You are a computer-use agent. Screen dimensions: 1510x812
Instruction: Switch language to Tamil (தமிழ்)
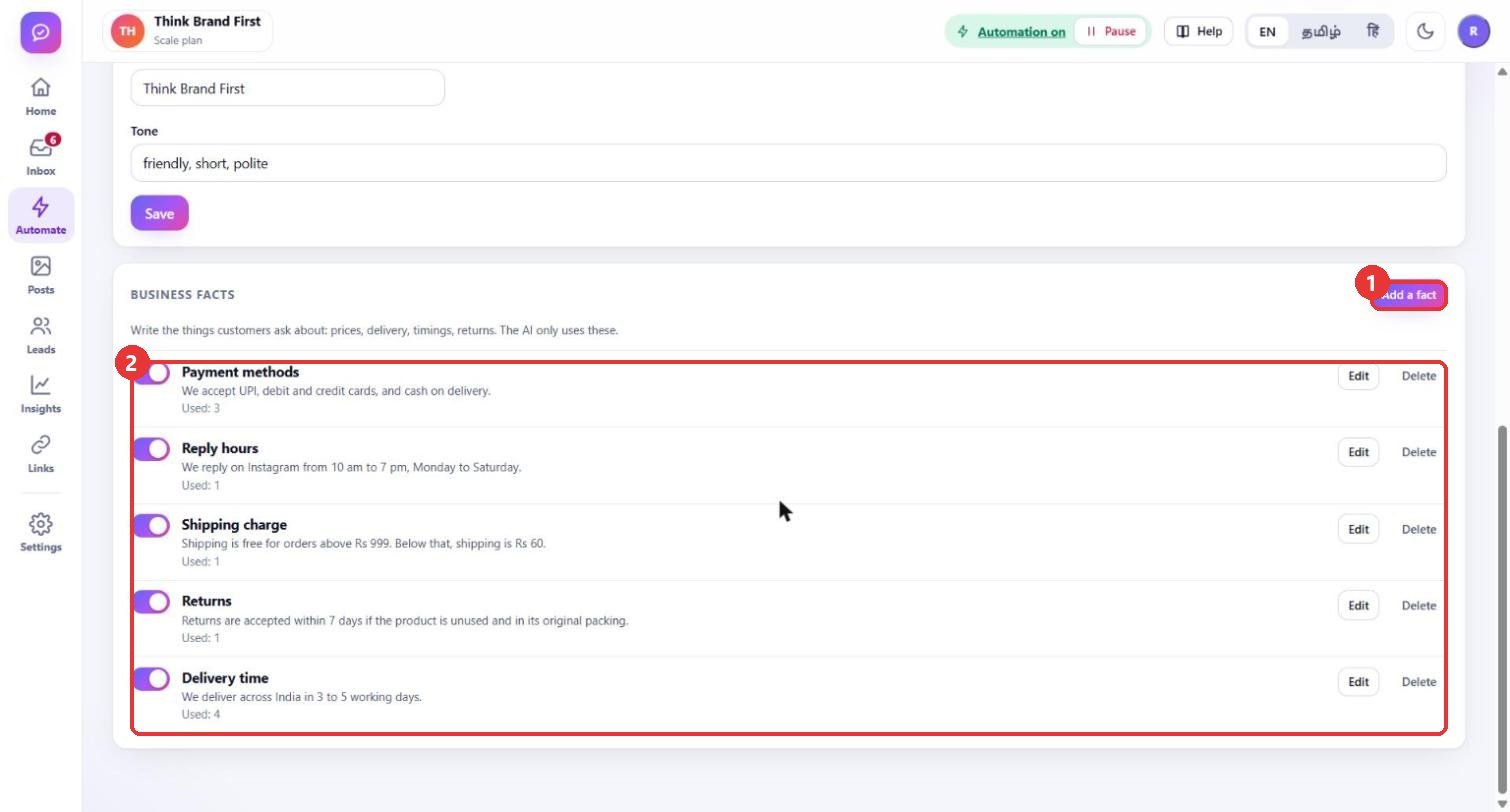point(1321,32)
